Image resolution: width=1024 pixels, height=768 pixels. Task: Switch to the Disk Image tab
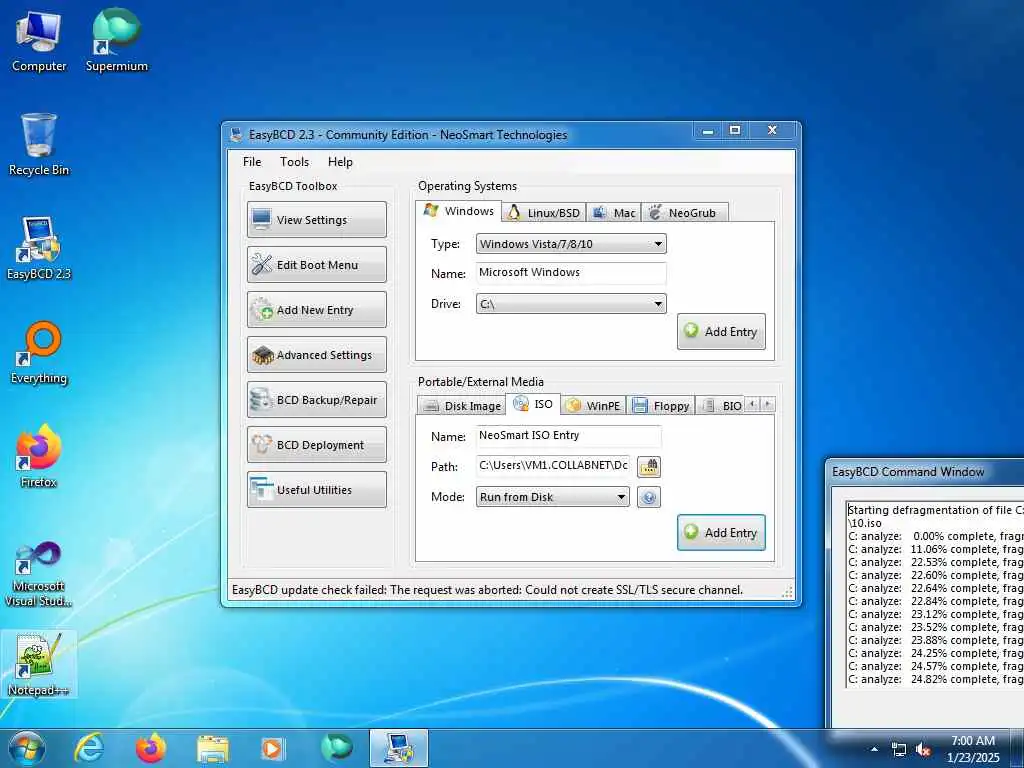[x=462, y=406]
